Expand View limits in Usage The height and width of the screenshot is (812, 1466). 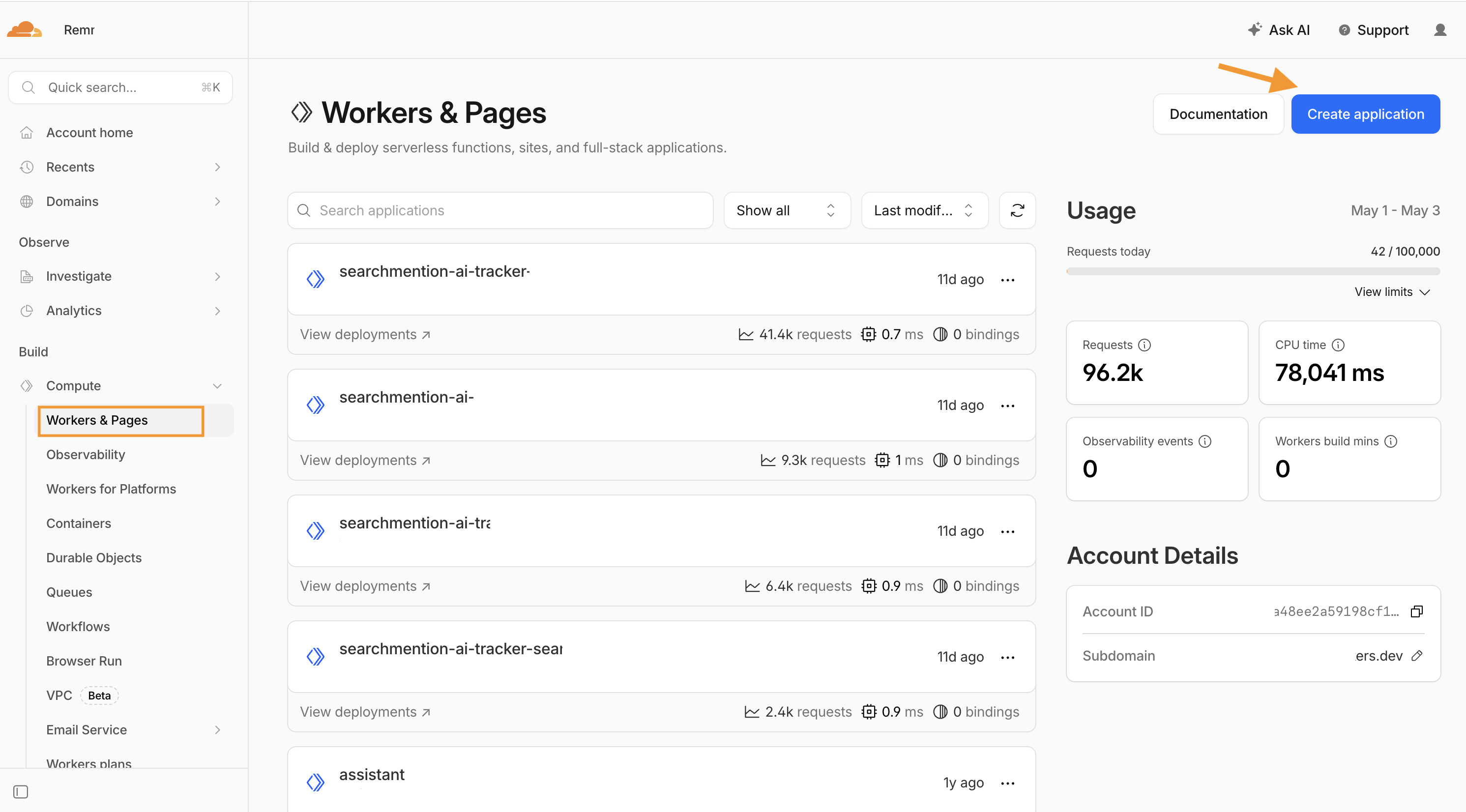click(1392, 292)
